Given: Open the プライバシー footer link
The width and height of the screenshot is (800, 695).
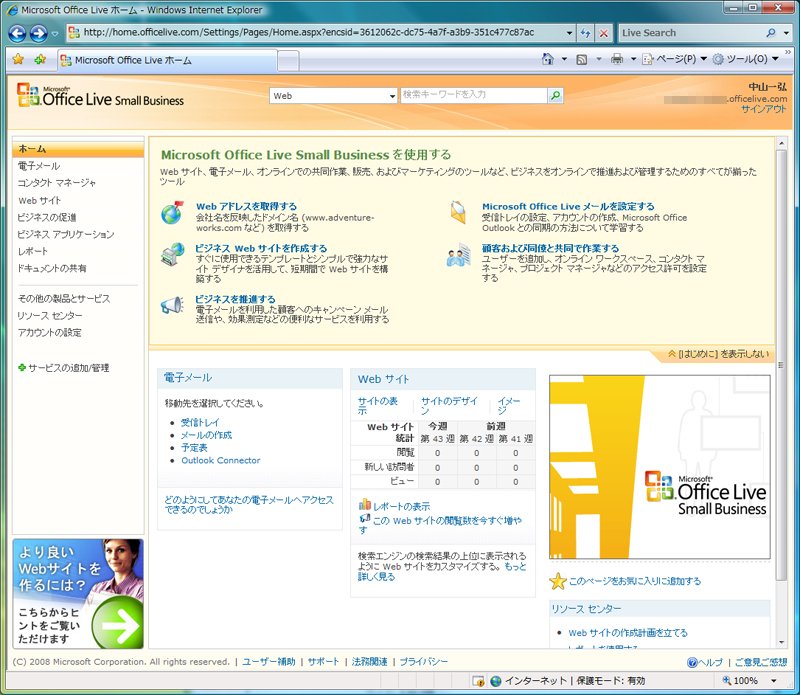Looking at the screenshot, I should 423,662.
